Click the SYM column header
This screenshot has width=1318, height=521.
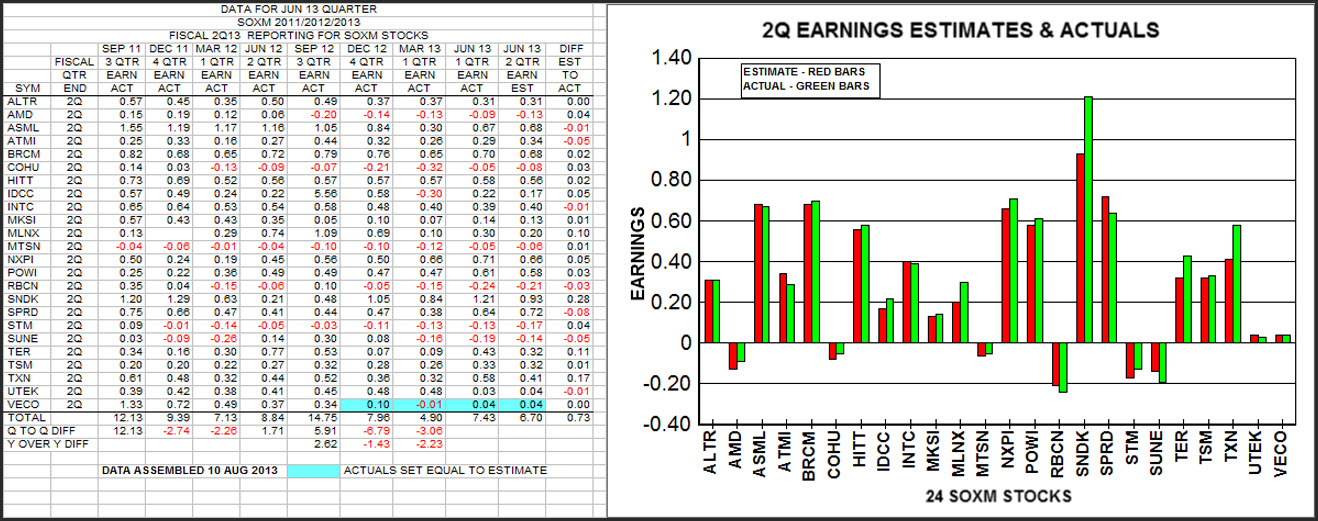pyautogui.click(x=27, y=88)
